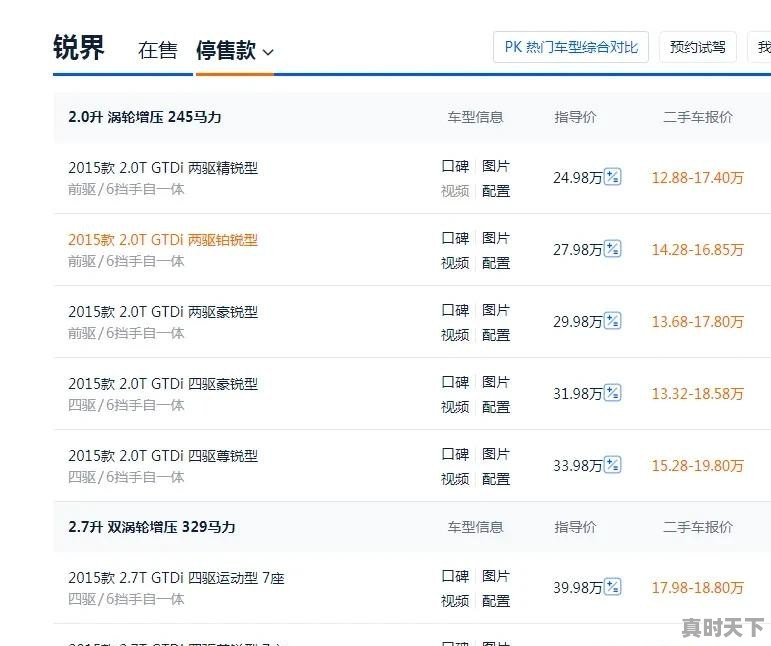The width and height of the screenshot is (771, 646).
Task: Open 视频 for 四驱尊锐型 row
Action: tap(455, 479)
